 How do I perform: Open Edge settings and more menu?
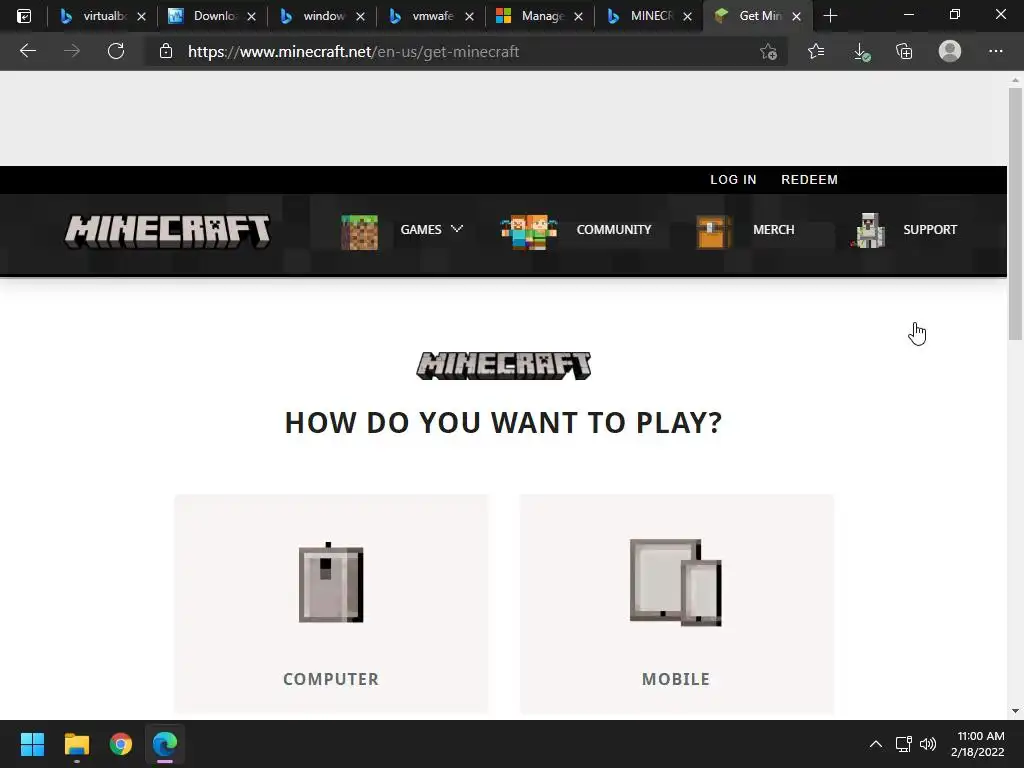click(x=995, y=51)
